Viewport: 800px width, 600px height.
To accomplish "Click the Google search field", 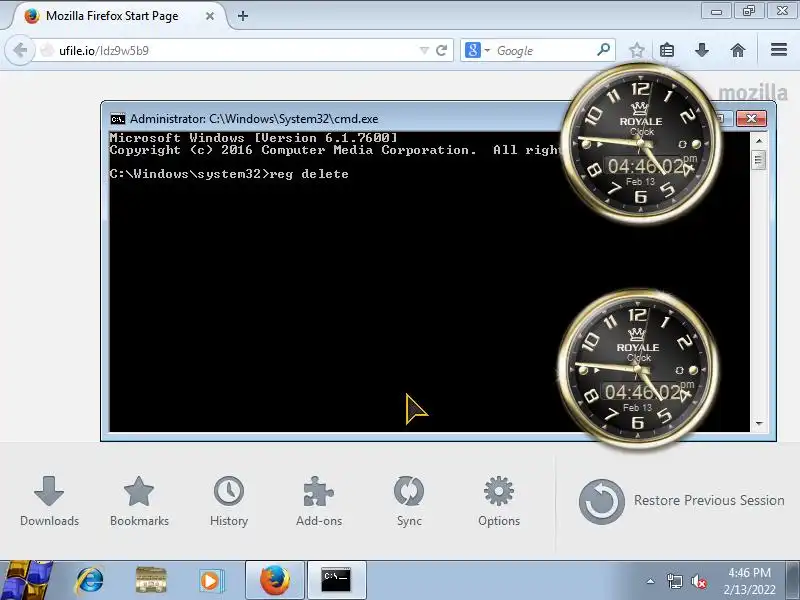I will (543, 51).
